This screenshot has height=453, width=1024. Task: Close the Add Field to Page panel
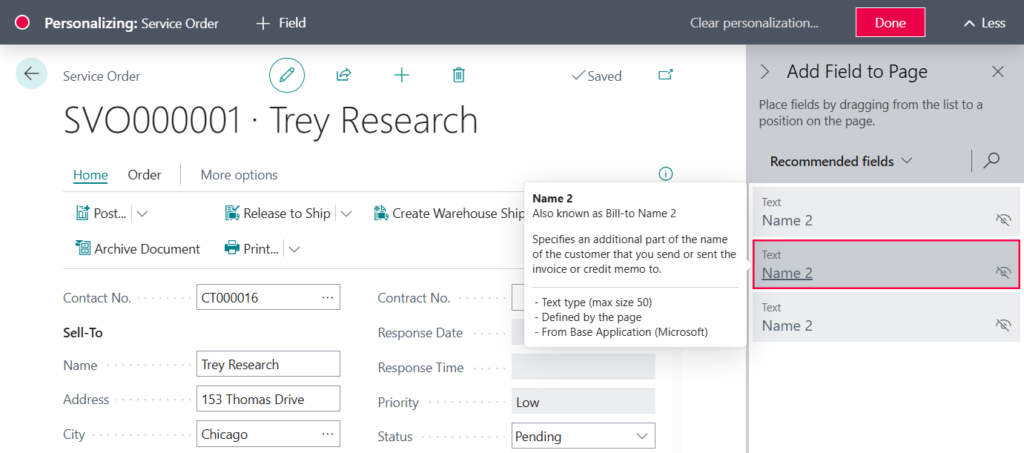(x=997, y=72)
